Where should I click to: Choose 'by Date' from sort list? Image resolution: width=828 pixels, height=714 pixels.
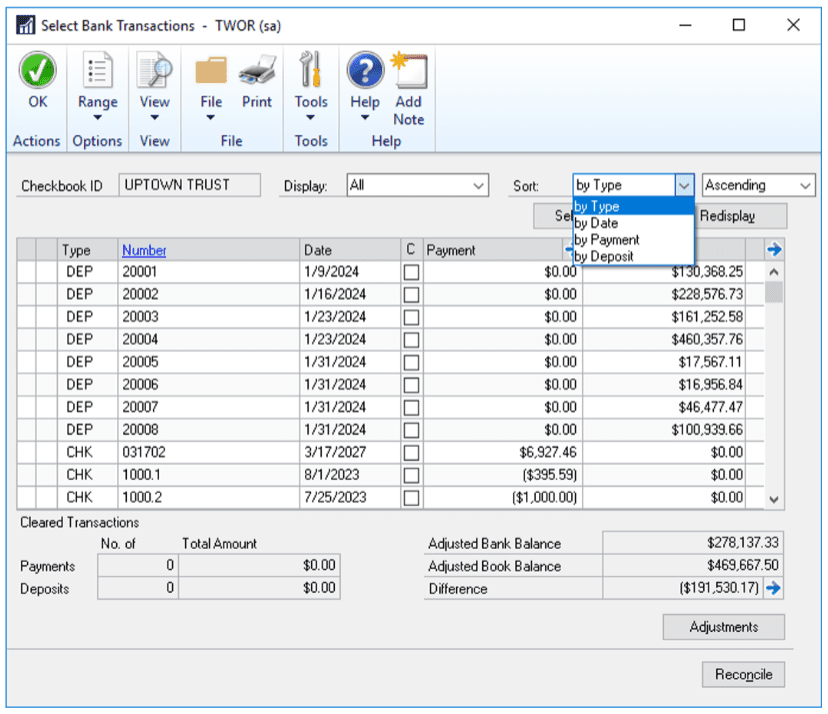point(597,223)
